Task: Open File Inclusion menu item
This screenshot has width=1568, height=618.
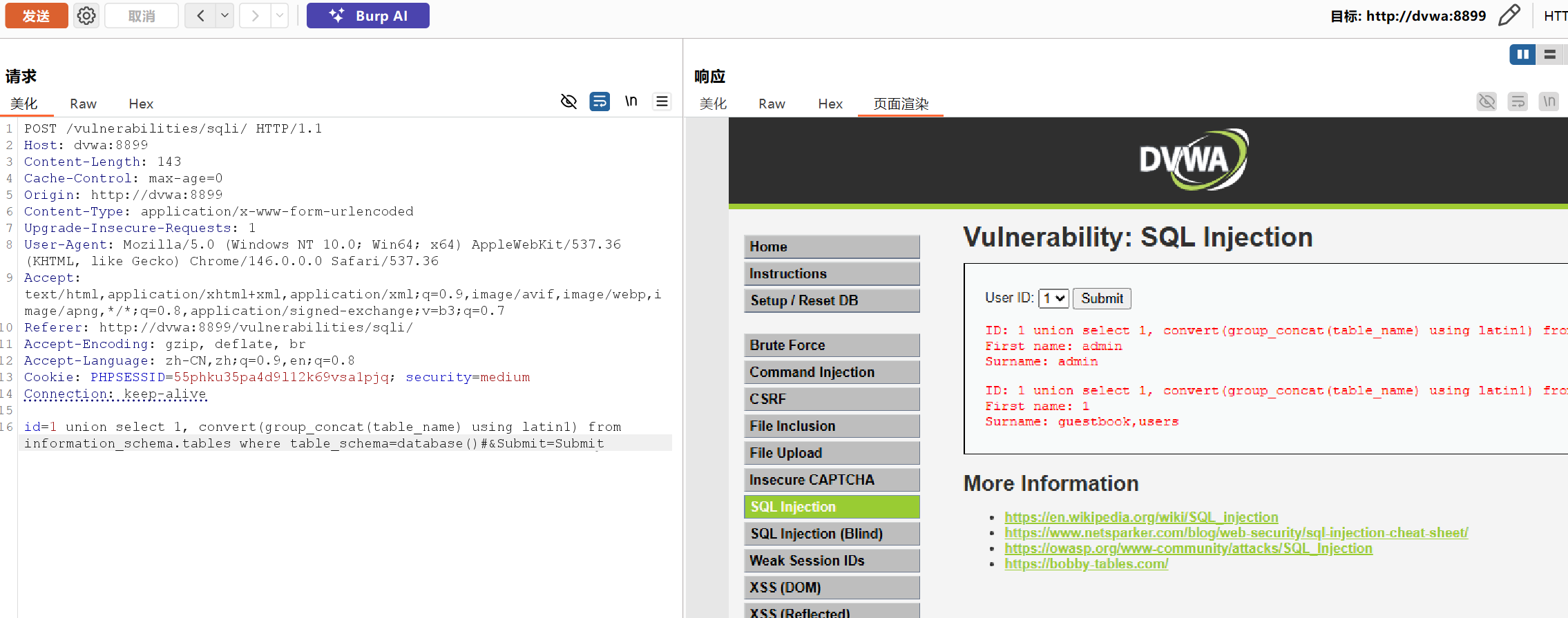Action: coord(832,426)
